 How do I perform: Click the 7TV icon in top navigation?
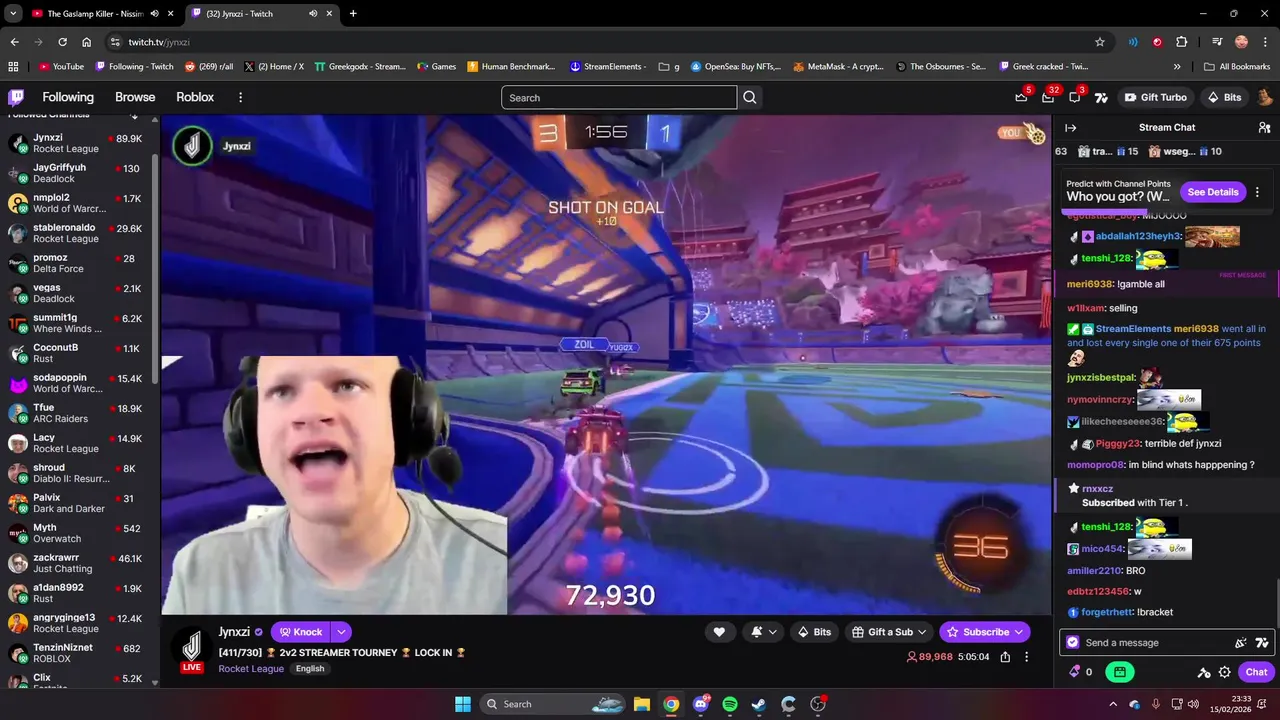point(1101,97)
